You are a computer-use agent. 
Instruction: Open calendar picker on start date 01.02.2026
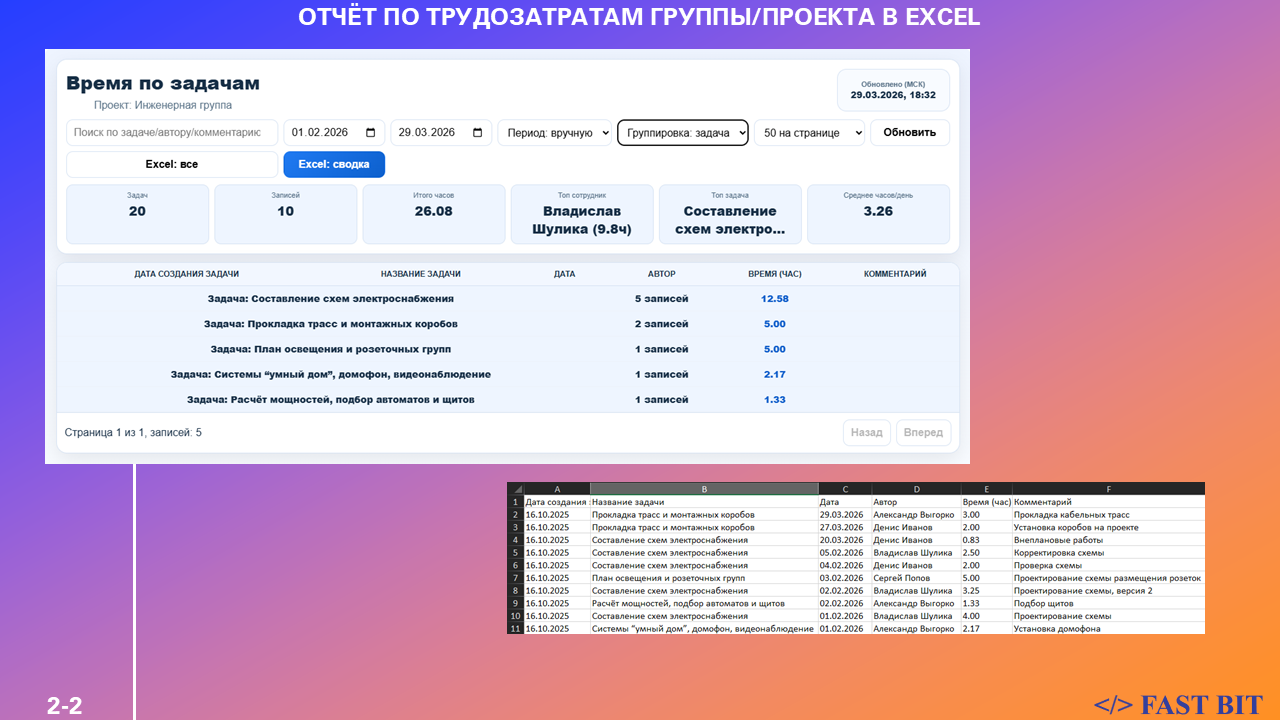coord(371,133)
